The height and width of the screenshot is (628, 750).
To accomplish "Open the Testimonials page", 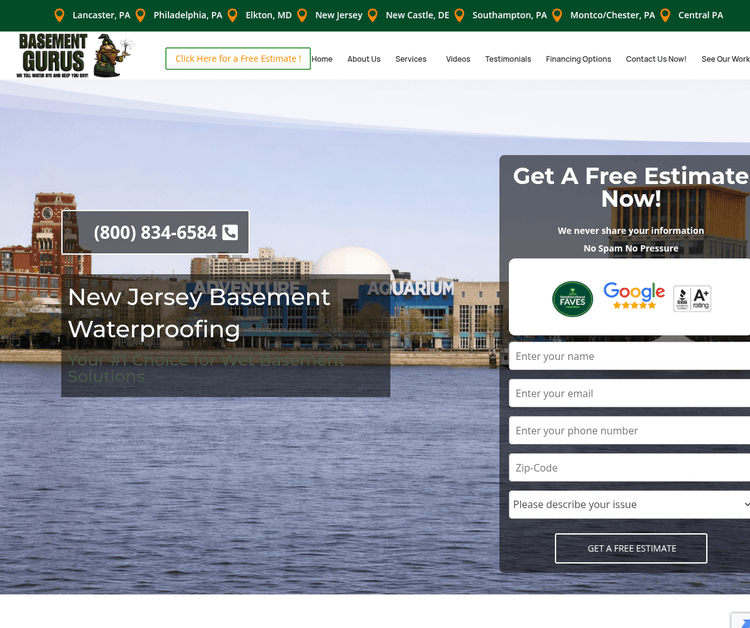I will click(x=508, y=59).
